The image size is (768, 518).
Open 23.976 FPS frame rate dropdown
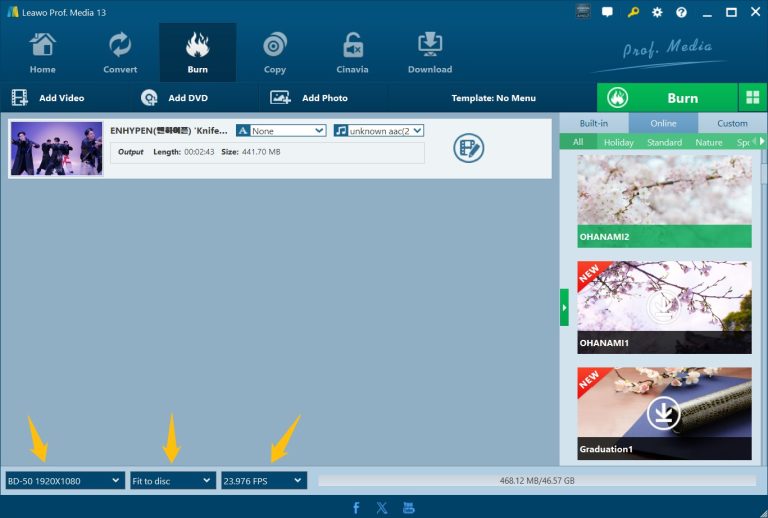[264, 481]
